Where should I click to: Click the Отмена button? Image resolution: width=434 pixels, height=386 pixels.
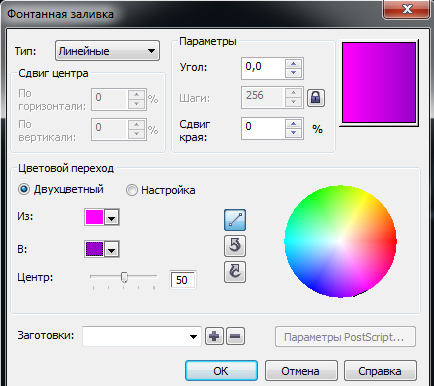click(301, 371)
